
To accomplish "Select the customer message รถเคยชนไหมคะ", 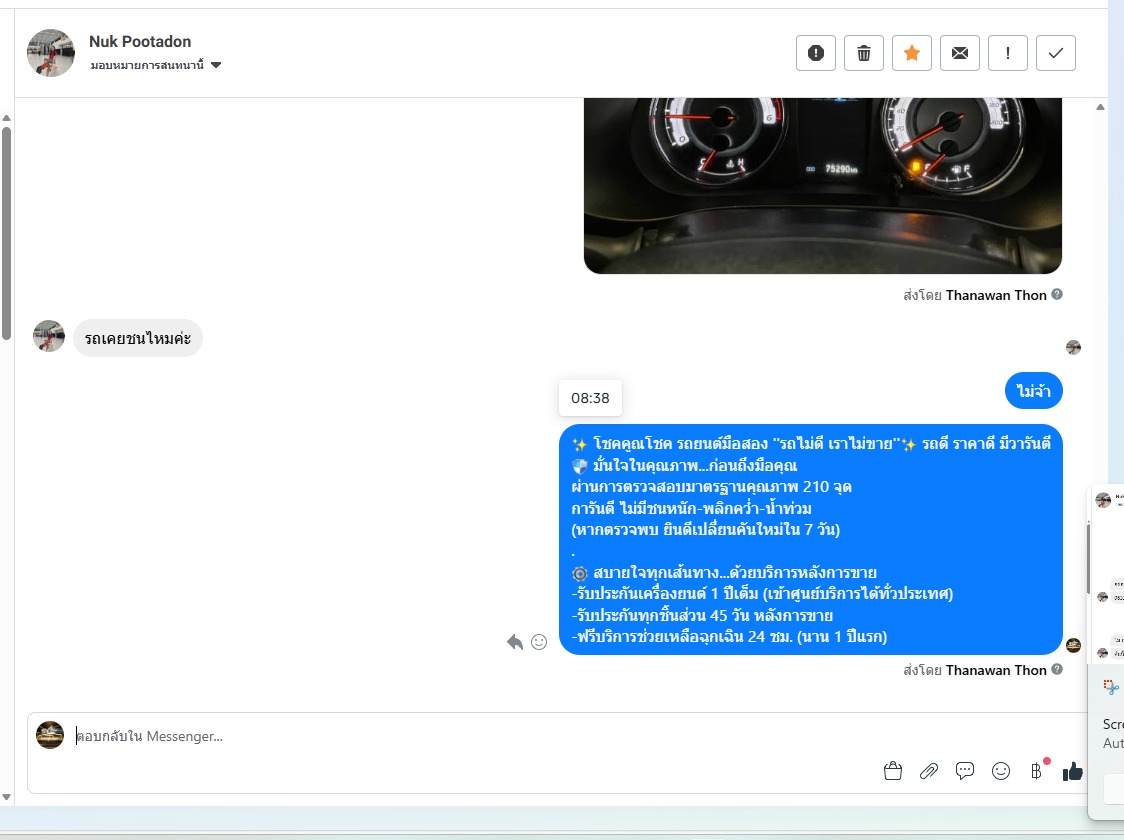I will click(x=138, y=338).
